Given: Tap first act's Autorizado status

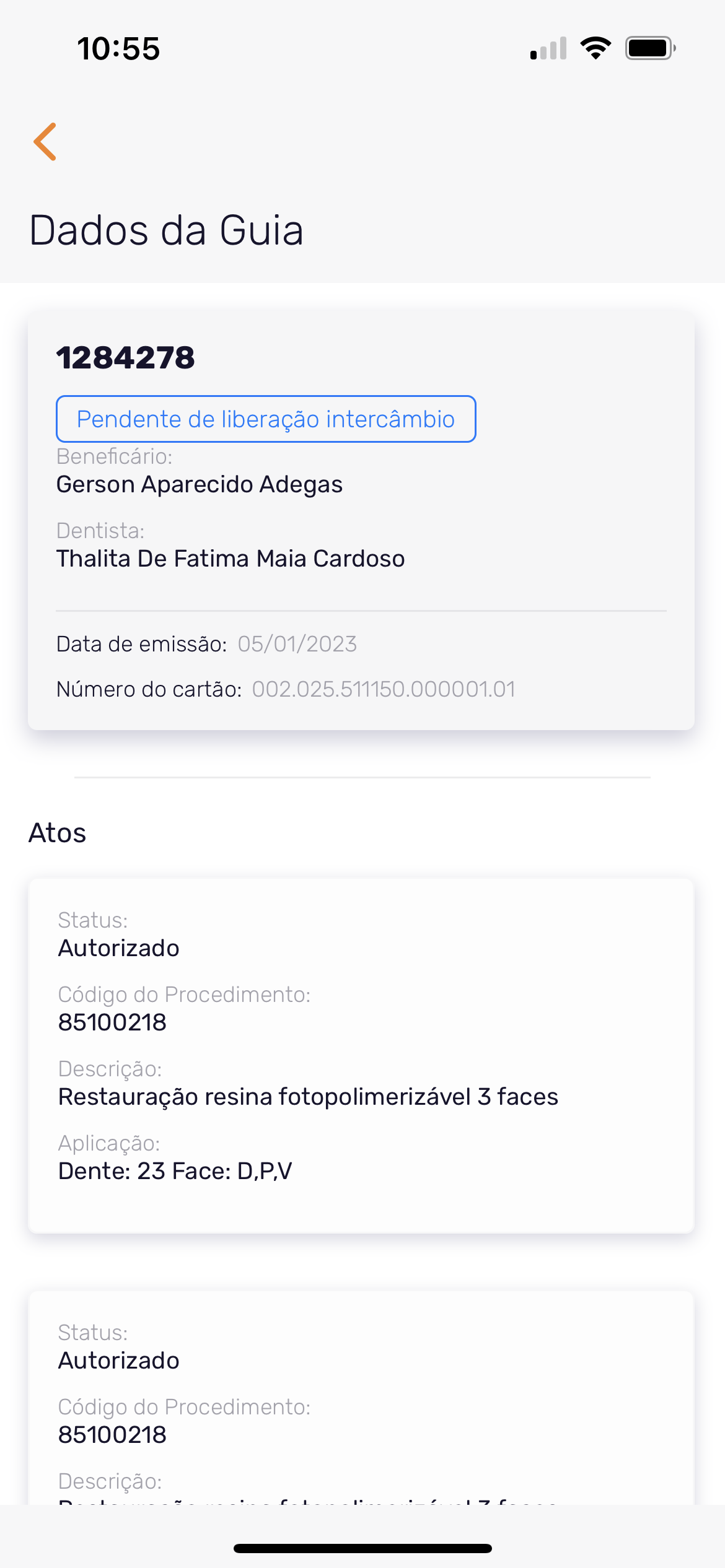Looking at the screenshot, I should (x=119, y=948).
